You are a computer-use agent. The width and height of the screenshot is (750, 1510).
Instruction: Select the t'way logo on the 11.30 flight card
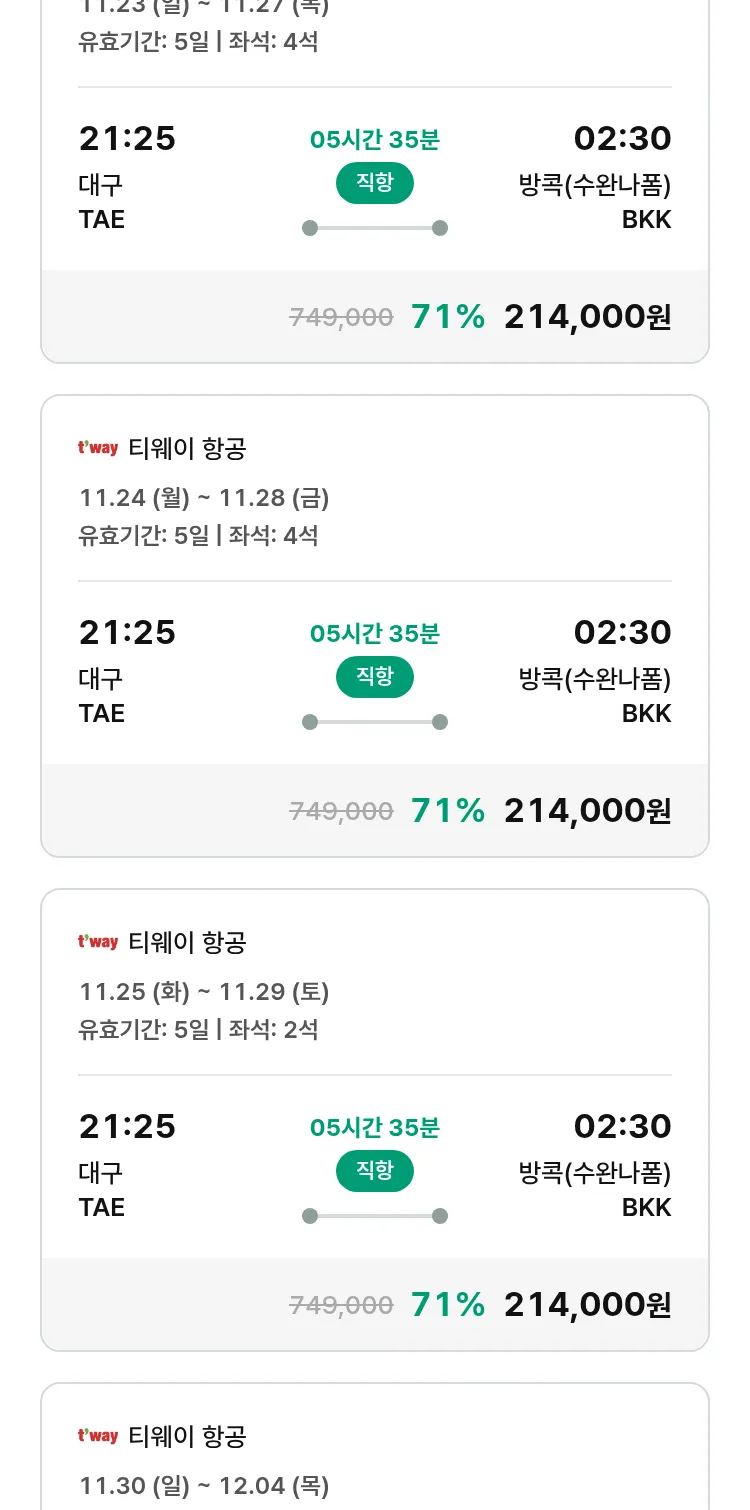pos(98,1436)
